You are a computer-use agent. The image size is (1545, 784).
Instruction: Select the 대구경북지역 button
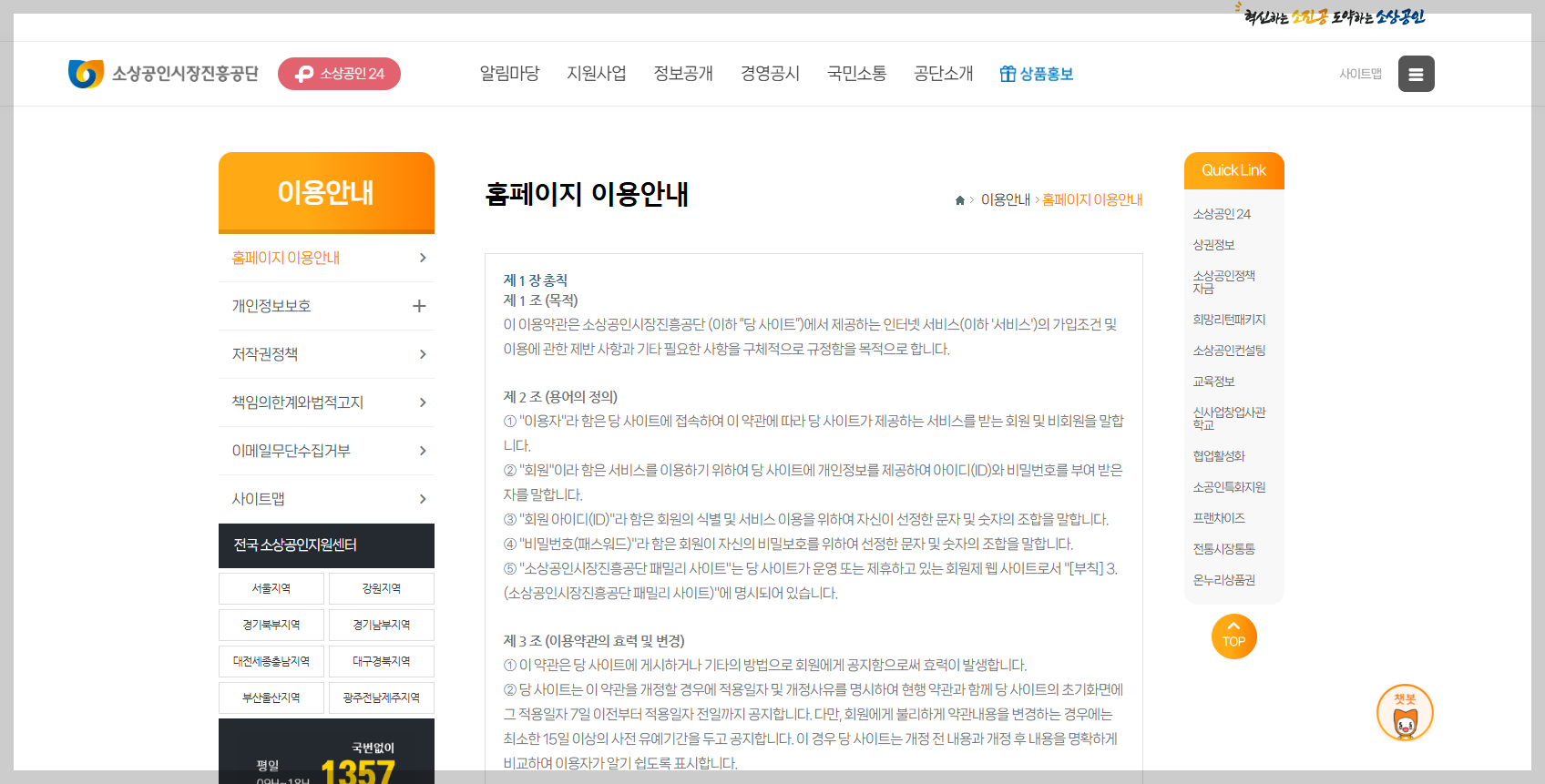(x=382, y=661)
